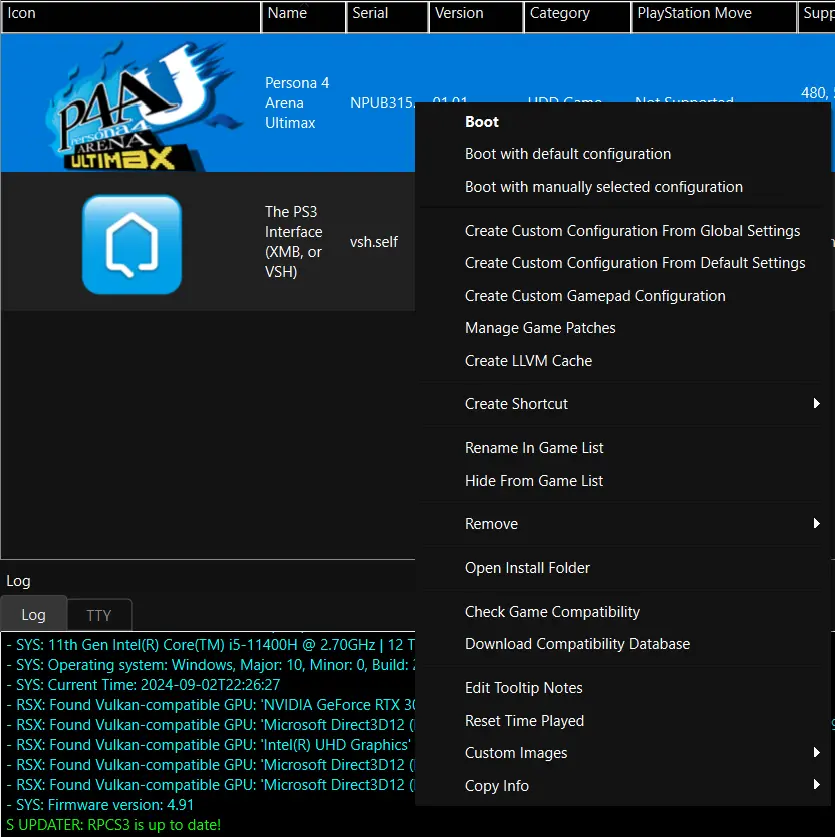835x837 pixels.
Task: Click the Persona 4 Arena Ultimax game icon
Action: pos(141,105)
